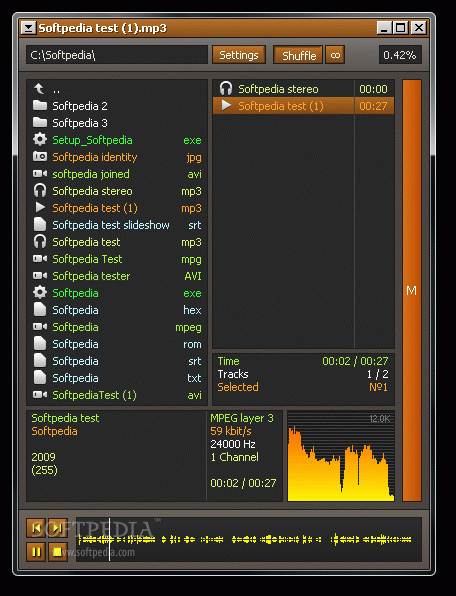Click document icon beside Softpedia srt
The width and height of the screenshot is (456, 596).
(x=40, y=361)
